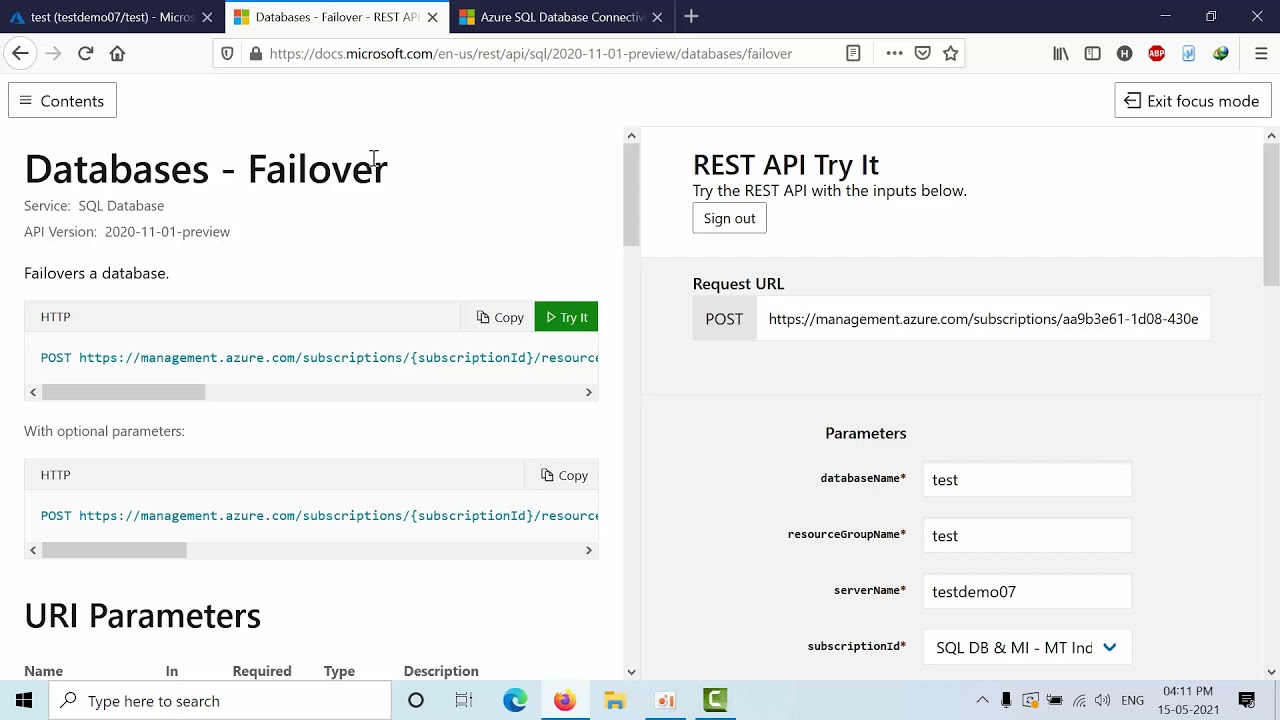The image size is (1280, 720).
Task: Click the left pane scroll-down arrow
Action: (631, 672)
